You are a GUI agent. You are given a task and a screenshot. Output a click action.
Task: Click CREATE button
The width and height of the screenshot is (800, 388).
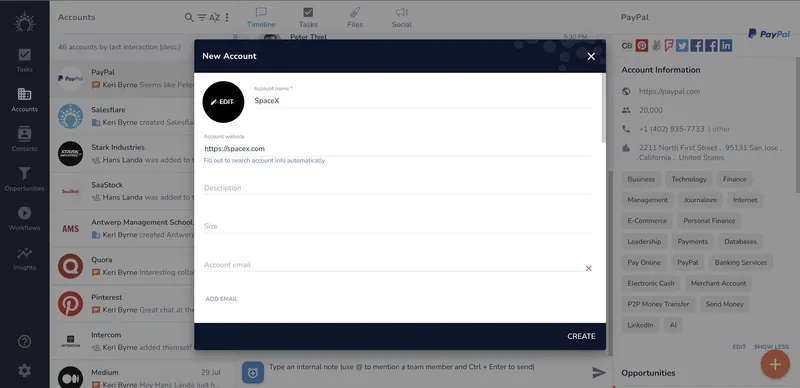tap(581, 336)
